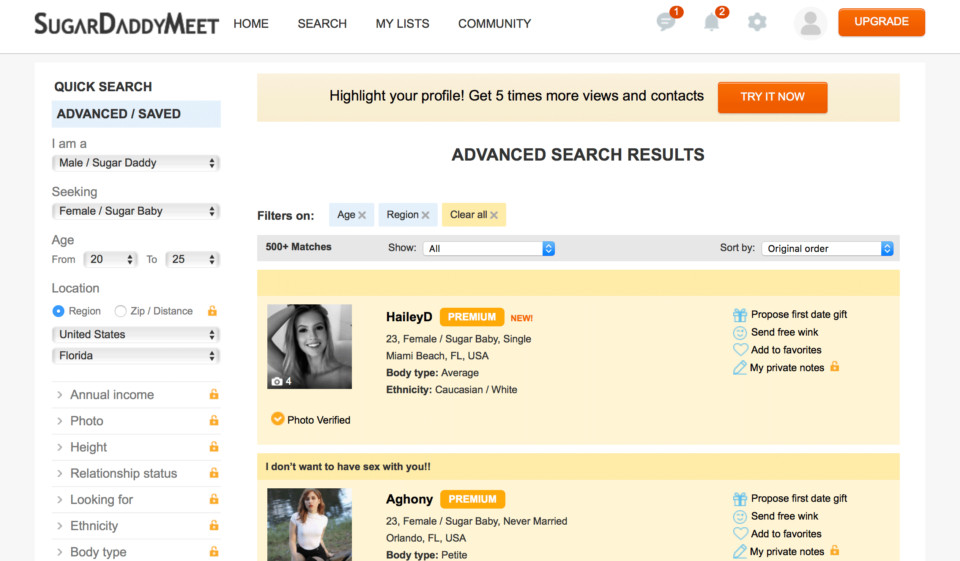Check the notifications bell icon
This screenshot has width=960, height=561.
(712, 22)
